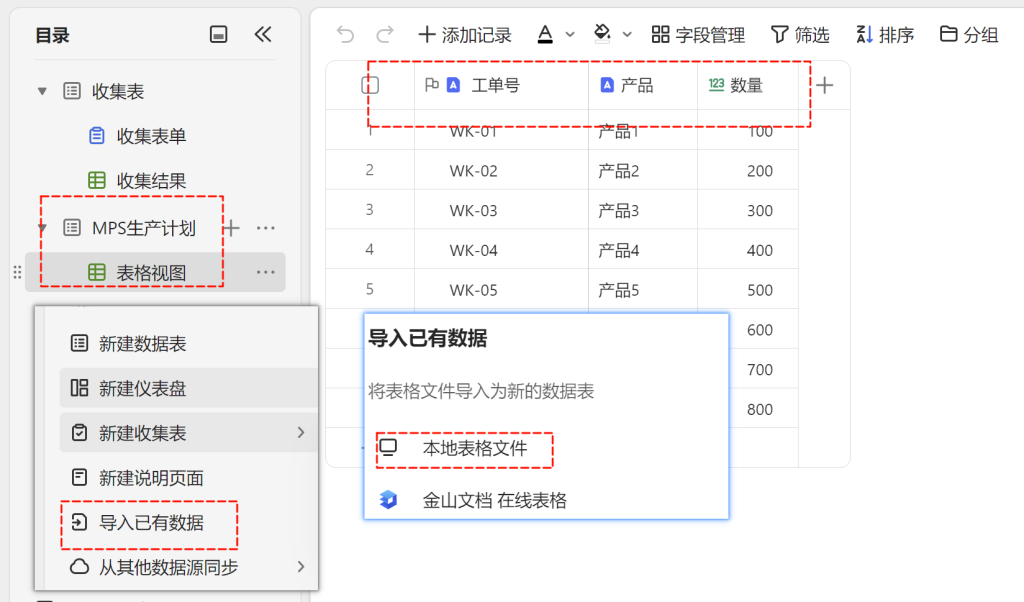The image size is (1024, 602).
Task: Click 添加记录 to add a record
Action: coord(465,35)
